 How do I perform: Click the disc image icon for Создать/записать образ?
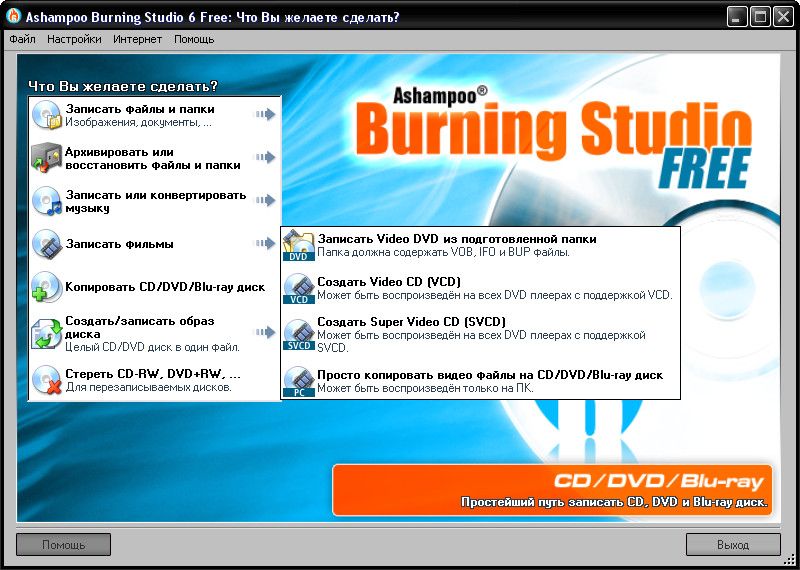47,333
